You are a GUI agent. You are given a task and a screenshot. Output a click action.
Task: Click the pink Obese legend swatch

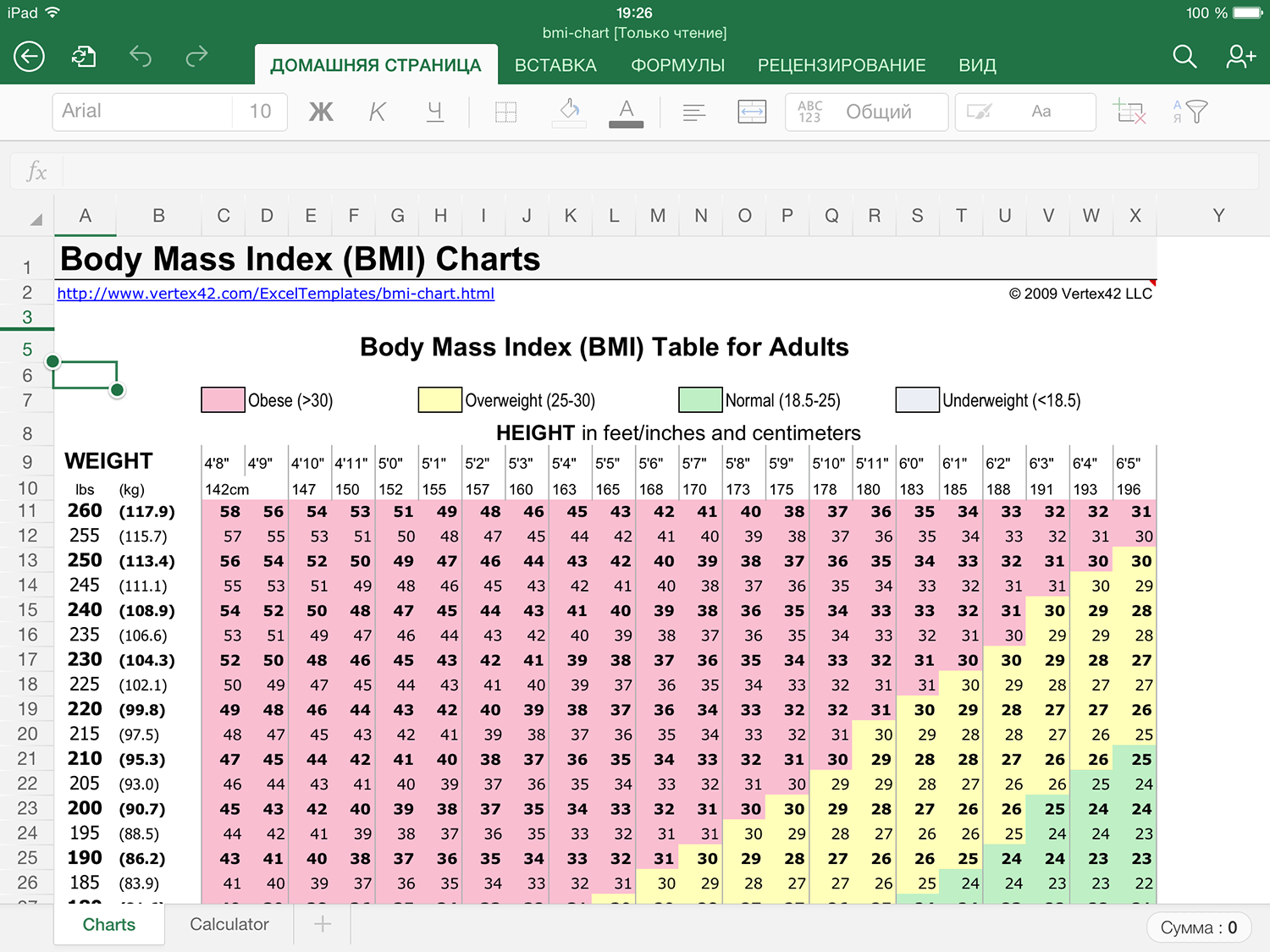point(223,399)
